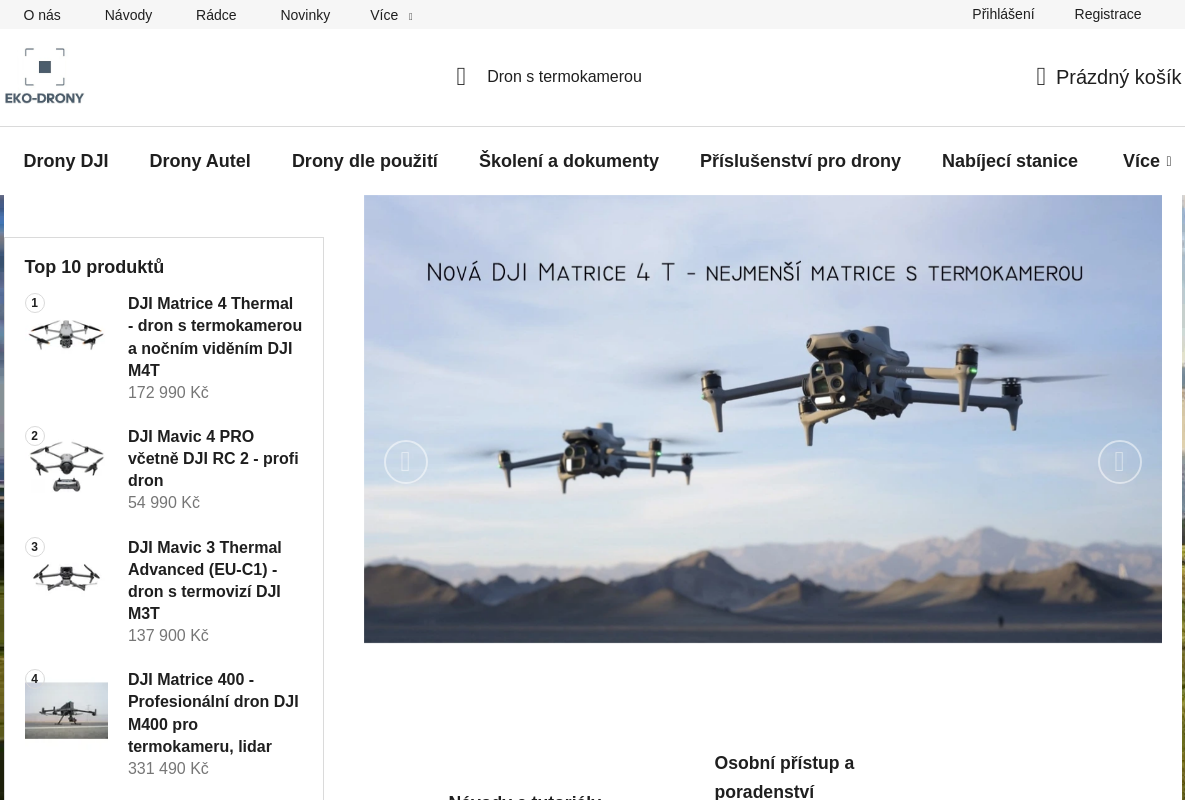Click DJI Matrice 4 Thermal thumbnail
Screen dimensions: 1200x800
[x=66, y=335]
